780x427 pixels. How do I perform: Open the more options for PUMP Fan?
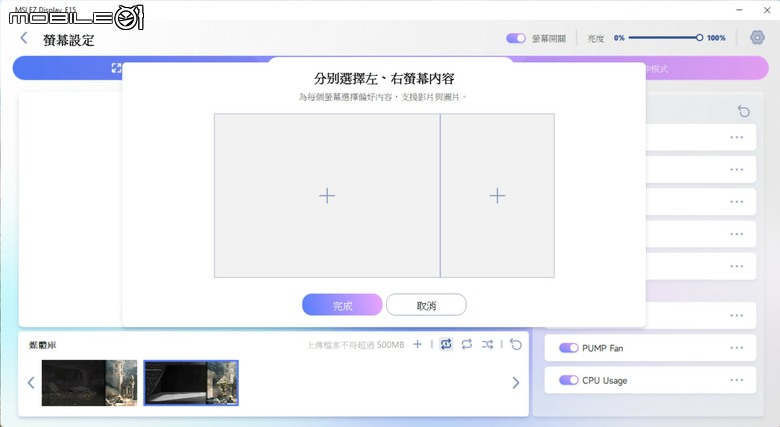737,348
